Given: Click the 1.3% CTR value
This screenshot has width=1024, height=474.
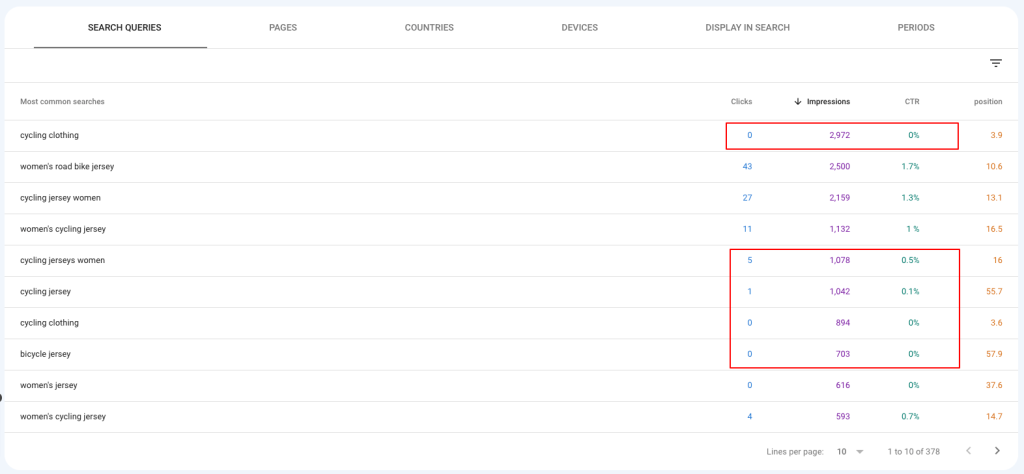Looking at the screenshot, I should (x=911, y=198).
